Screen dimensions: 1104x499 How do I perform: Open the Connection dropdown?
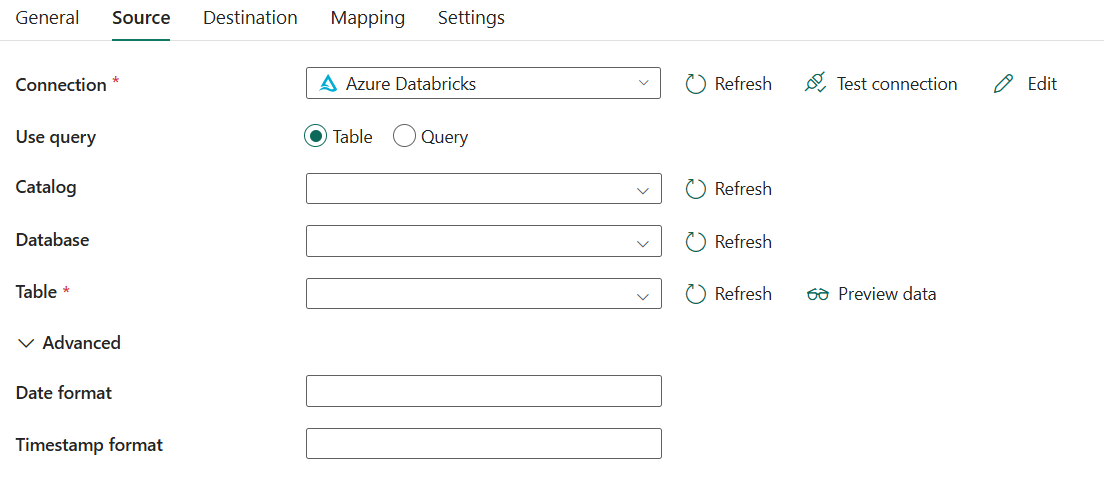483,83
